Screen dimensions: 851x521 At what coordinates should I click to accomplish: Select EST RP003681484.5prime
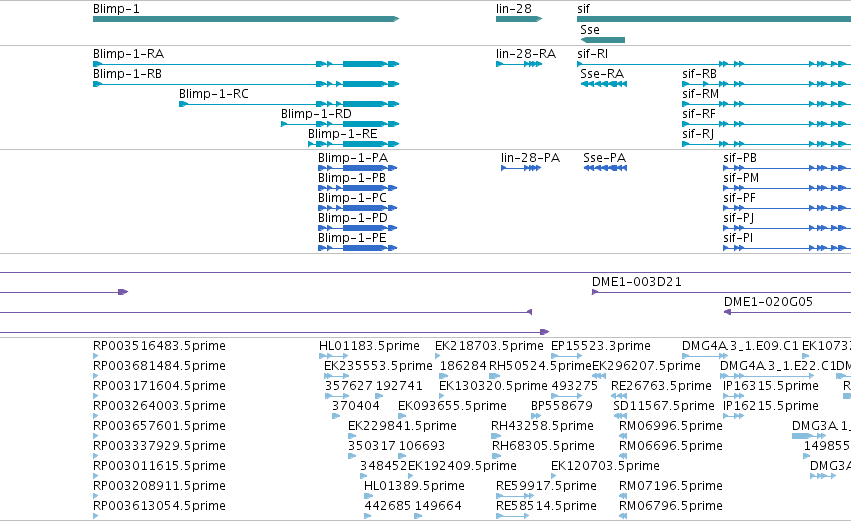click(x=159, y=366)
